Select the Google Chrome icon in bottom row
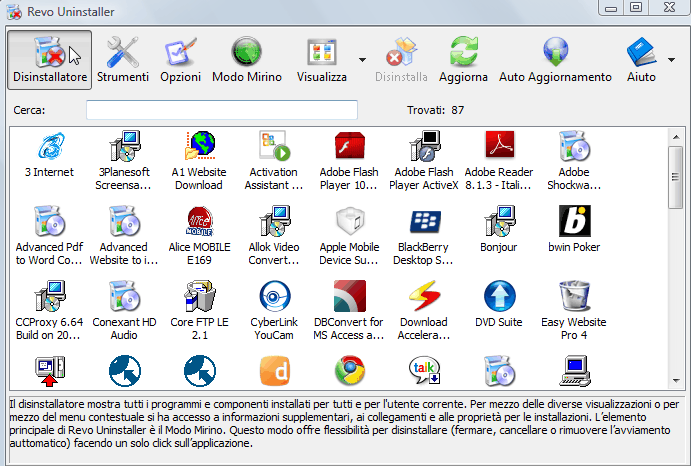The width and height of the screenshot is (691, 466). click(349, 370)
